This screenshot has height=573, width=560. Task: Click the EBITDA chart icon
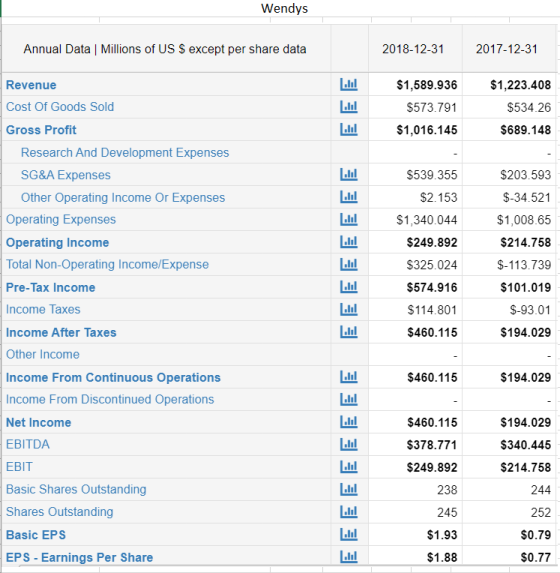349,444
